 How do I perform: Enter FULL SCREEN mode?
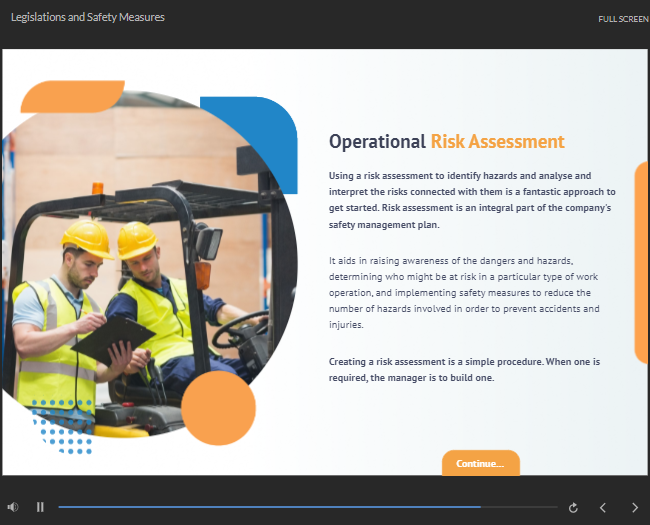[623, 19]
